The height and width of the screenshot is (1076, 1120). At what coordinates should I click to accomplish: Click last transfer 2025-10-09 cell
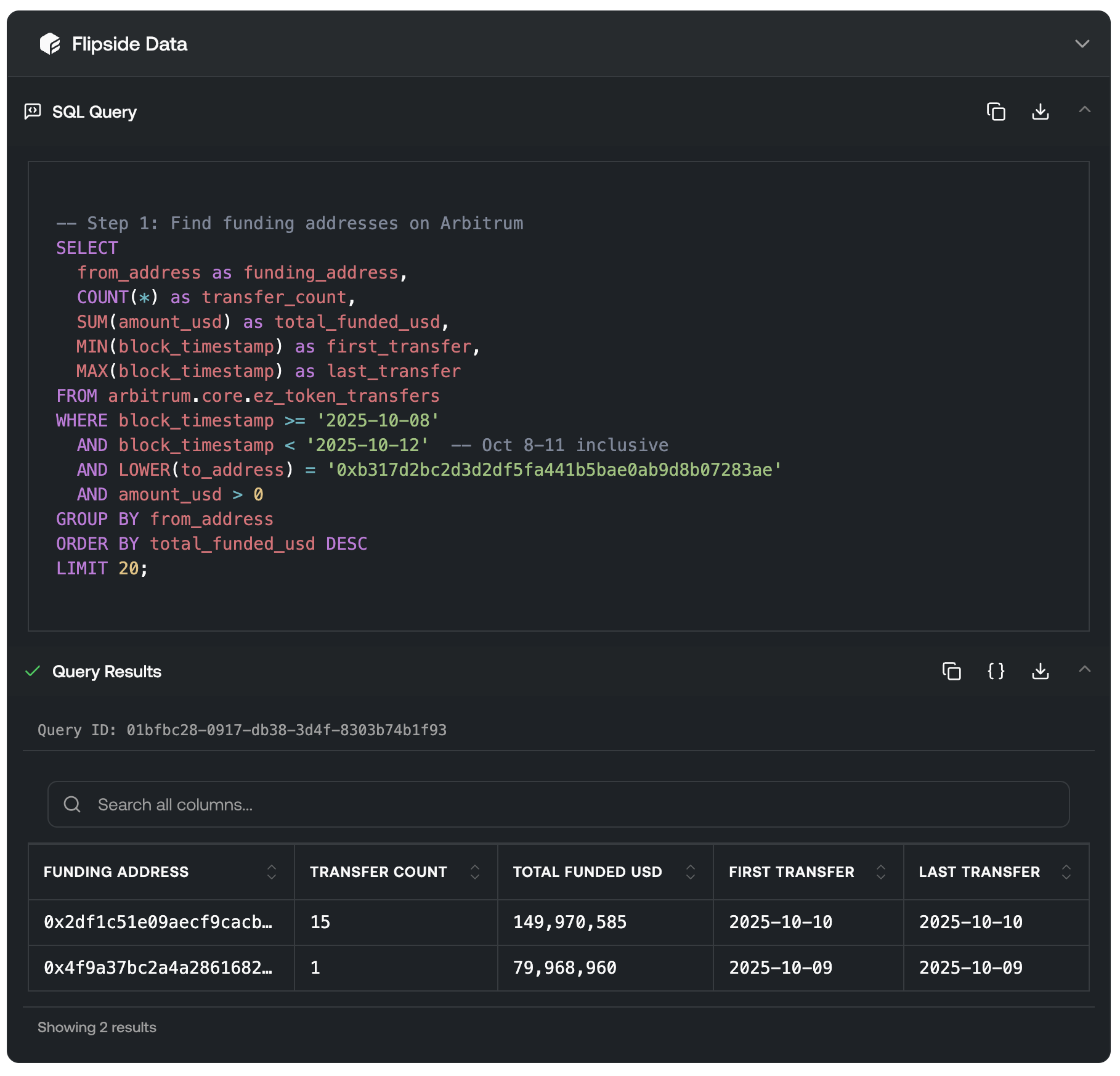996,968
